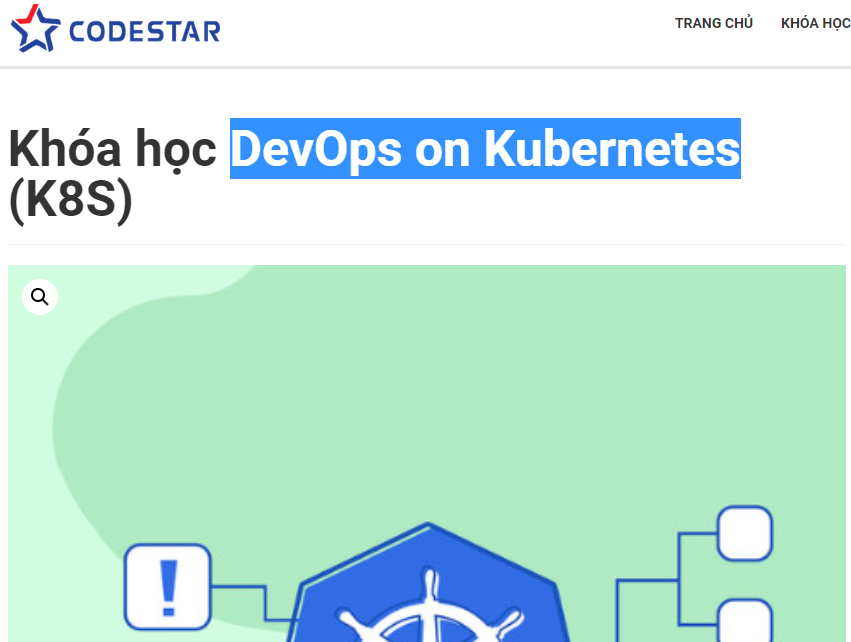
Task: Click the CODESTAR brand name text
Action: point(144,31)
